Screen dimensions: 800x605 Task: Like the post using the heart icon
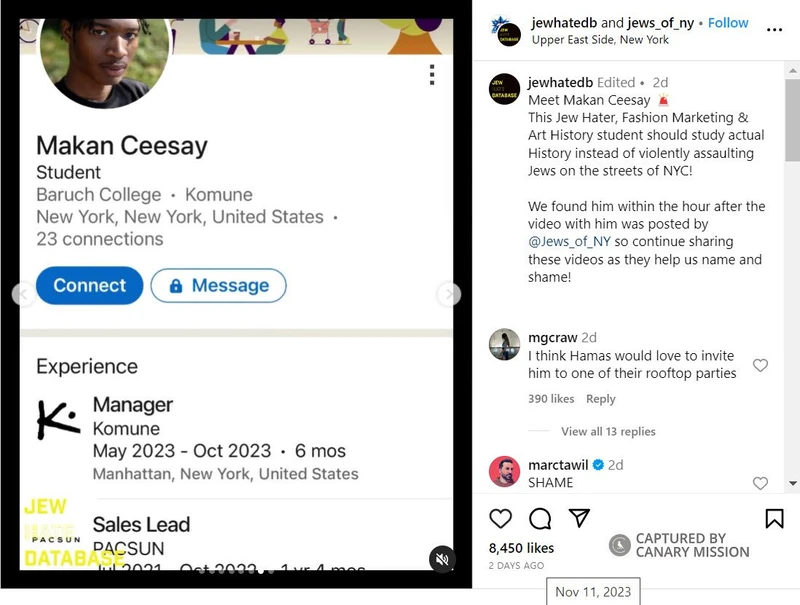coord(499,519)
